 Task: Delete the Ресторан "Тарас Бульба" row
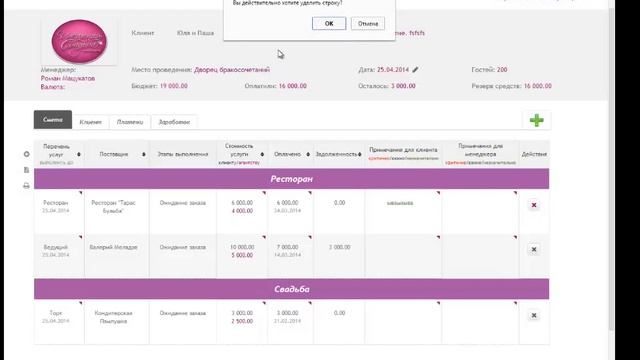tap(533, 205)
